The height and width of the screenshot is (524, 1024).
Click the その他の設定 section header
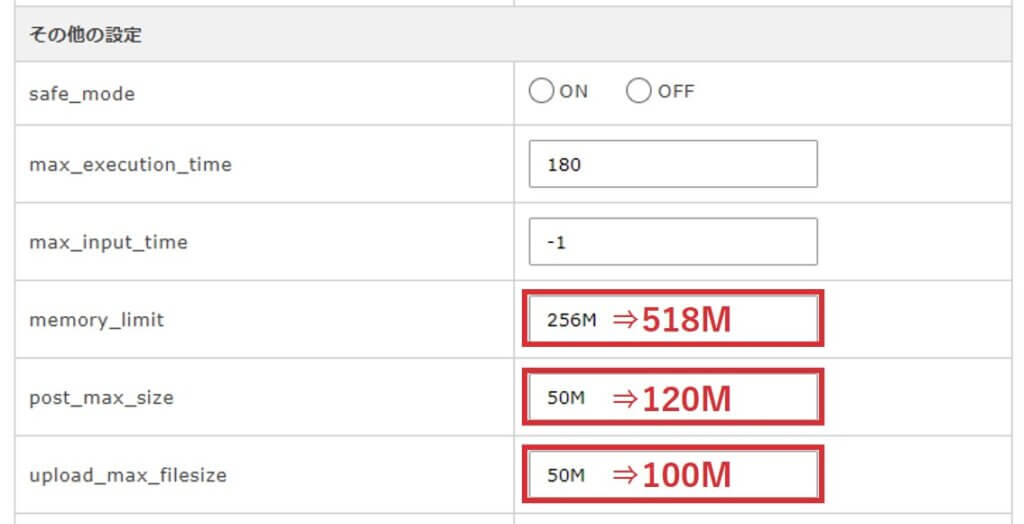point(85,35)
